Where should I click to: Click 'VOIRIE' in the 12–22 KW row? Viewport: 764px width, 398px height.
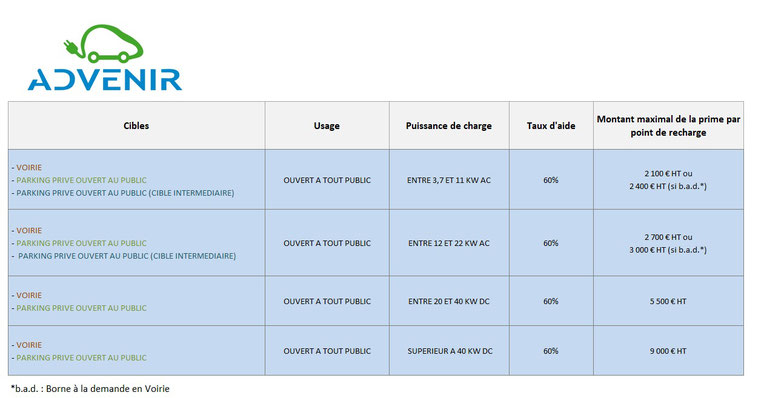(x=29, y=230)
